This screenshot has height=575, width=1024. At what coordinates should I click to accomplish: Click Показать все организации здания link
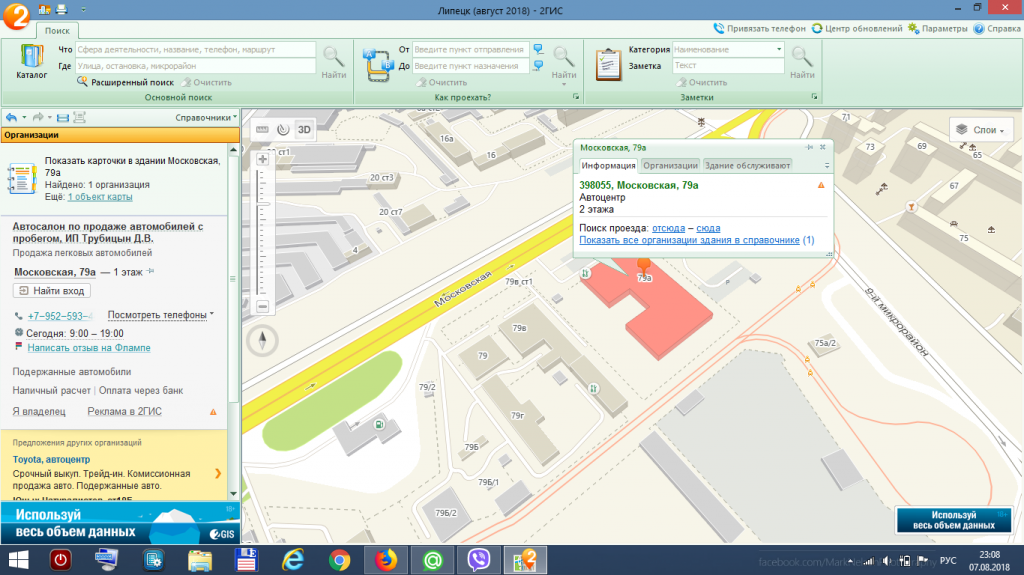click(x=689, y=240)
